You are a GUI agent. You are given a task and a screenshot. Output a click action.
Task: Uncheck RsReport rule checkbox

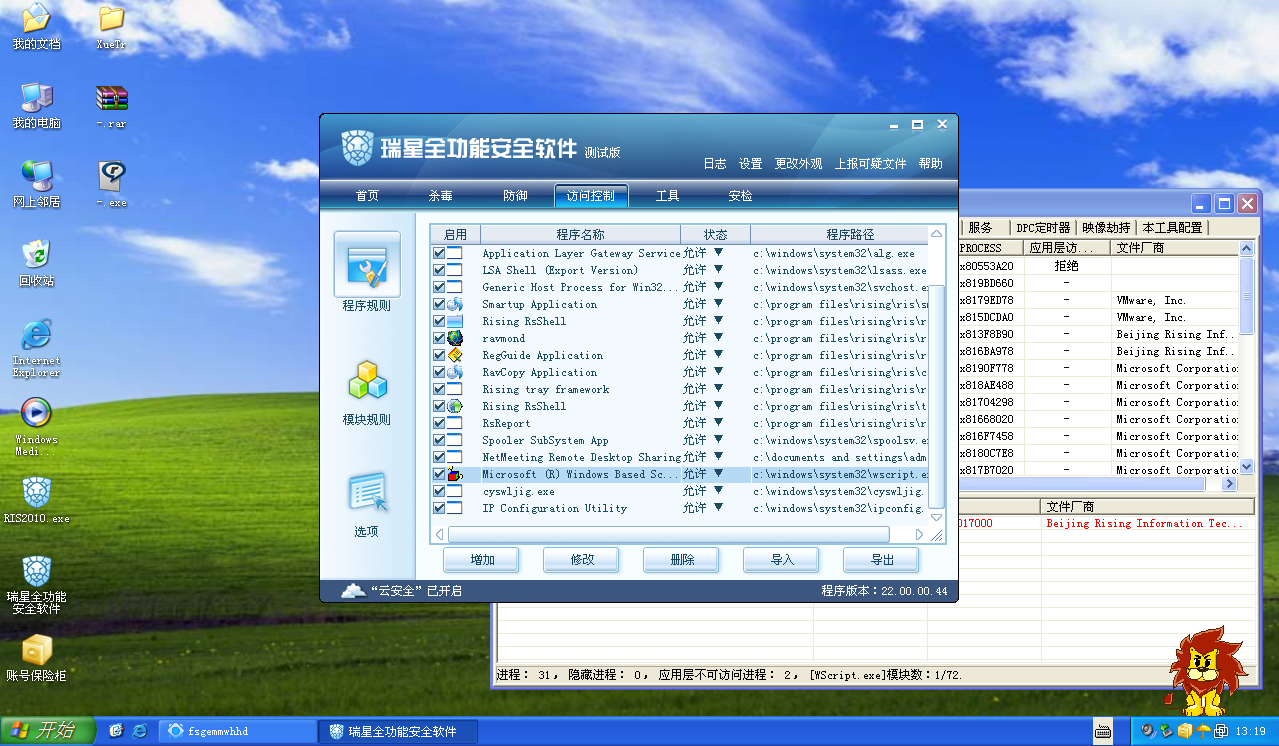[x=439, y=423]
